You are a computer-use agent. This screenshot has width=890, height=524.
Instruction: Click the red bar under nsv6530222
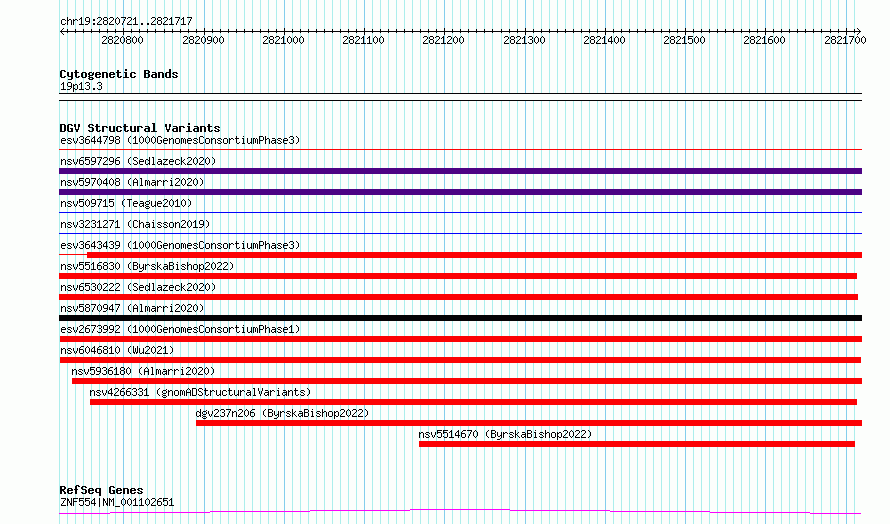click(459, 297)
